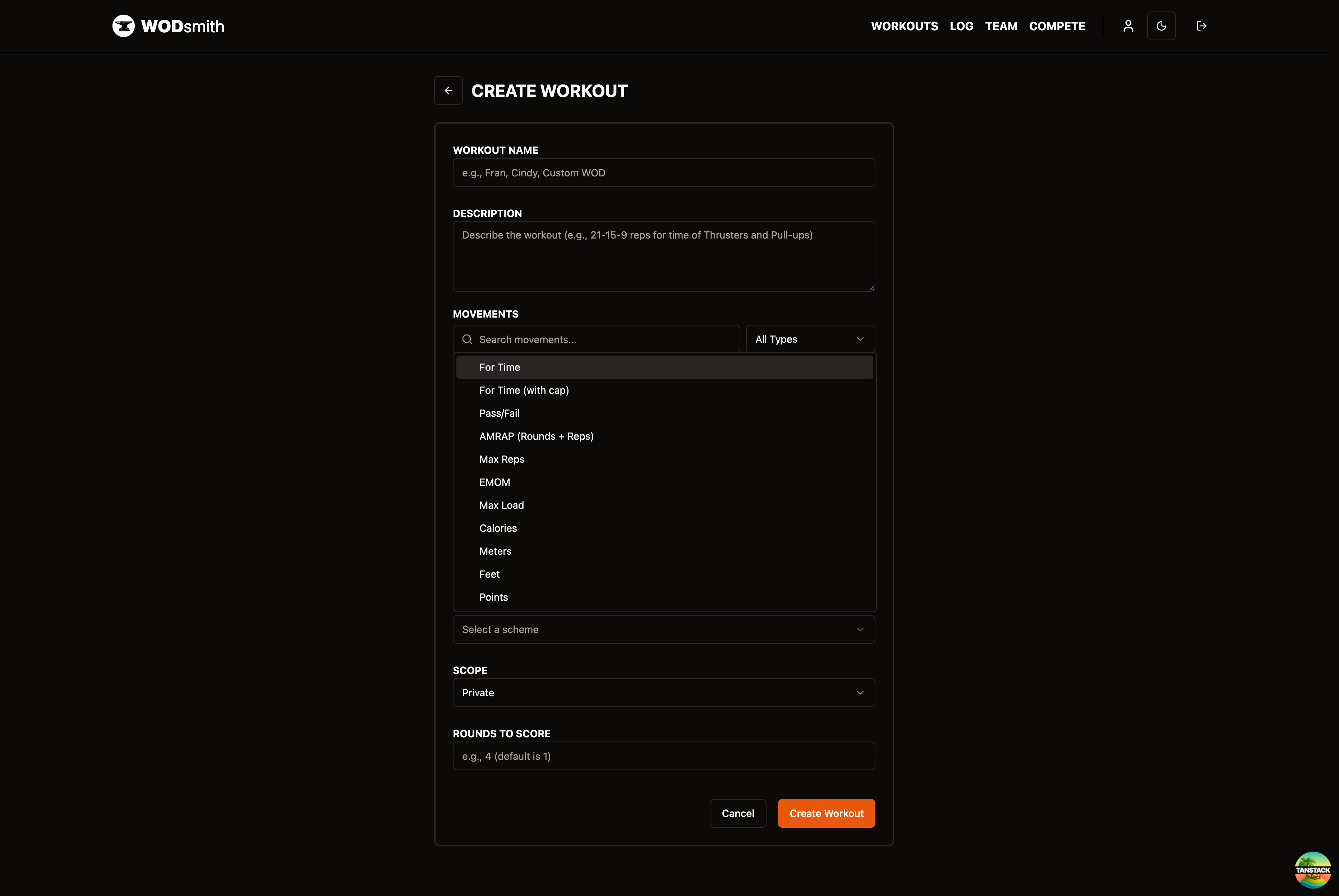Select the Max Reps option
1339x896 pixels.
coord(664,459)
